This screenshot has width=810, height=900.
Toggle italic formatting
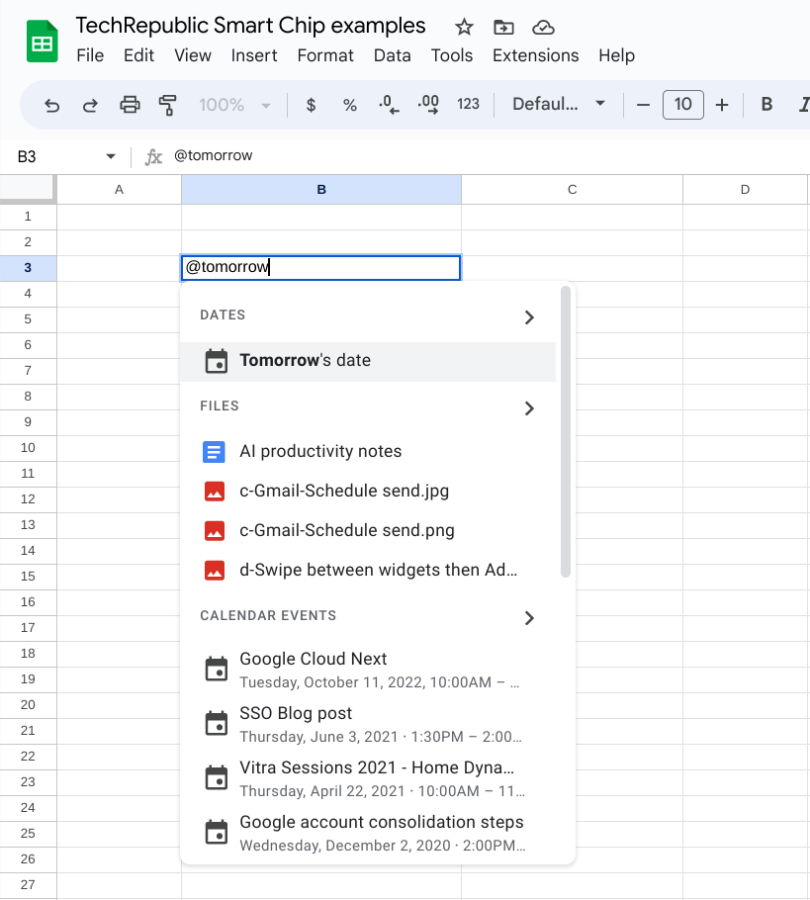tap(801, 103)
